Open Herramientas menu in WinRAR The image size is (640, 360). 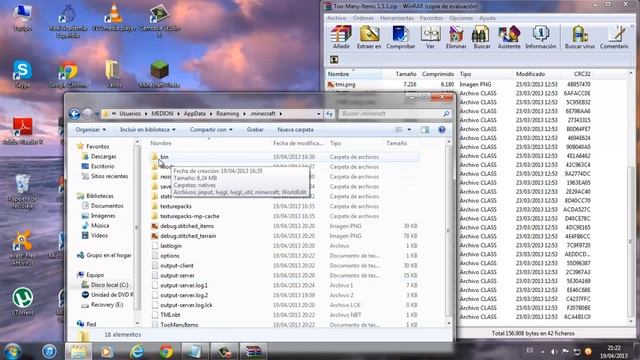397,18
